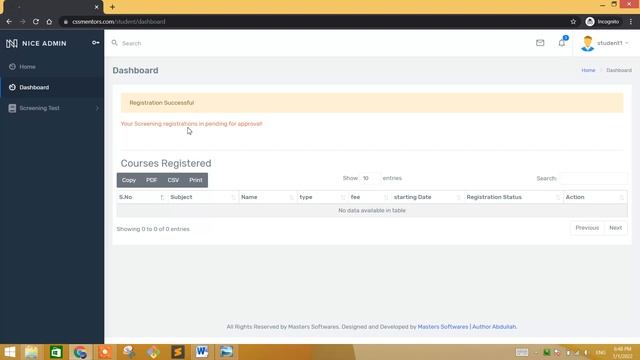Open the Masters Softwares footer link

443,327
